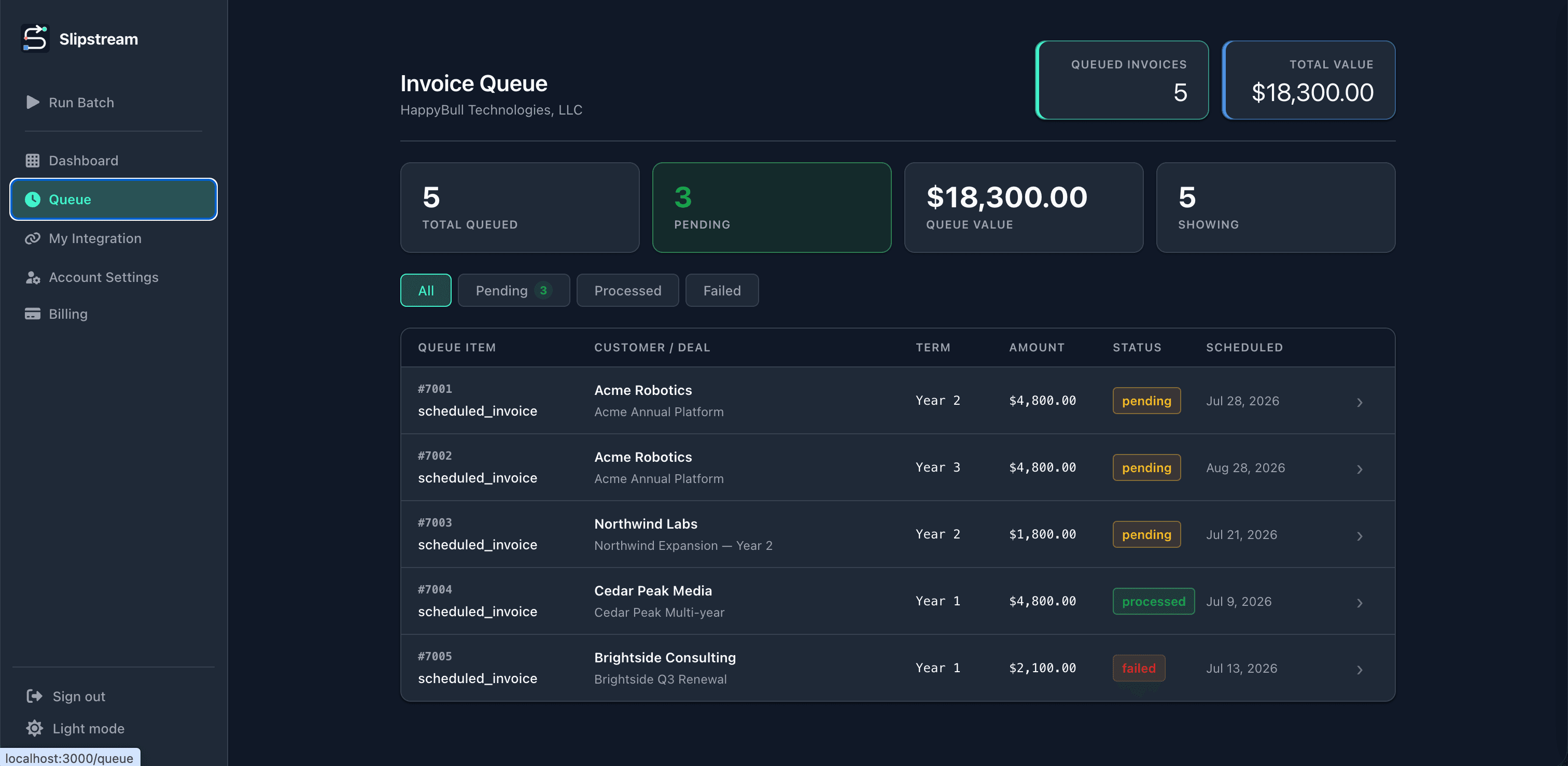Click the Northwind Labs customer name
Screen dimensions: 1568x766
(x=645, y=524)
